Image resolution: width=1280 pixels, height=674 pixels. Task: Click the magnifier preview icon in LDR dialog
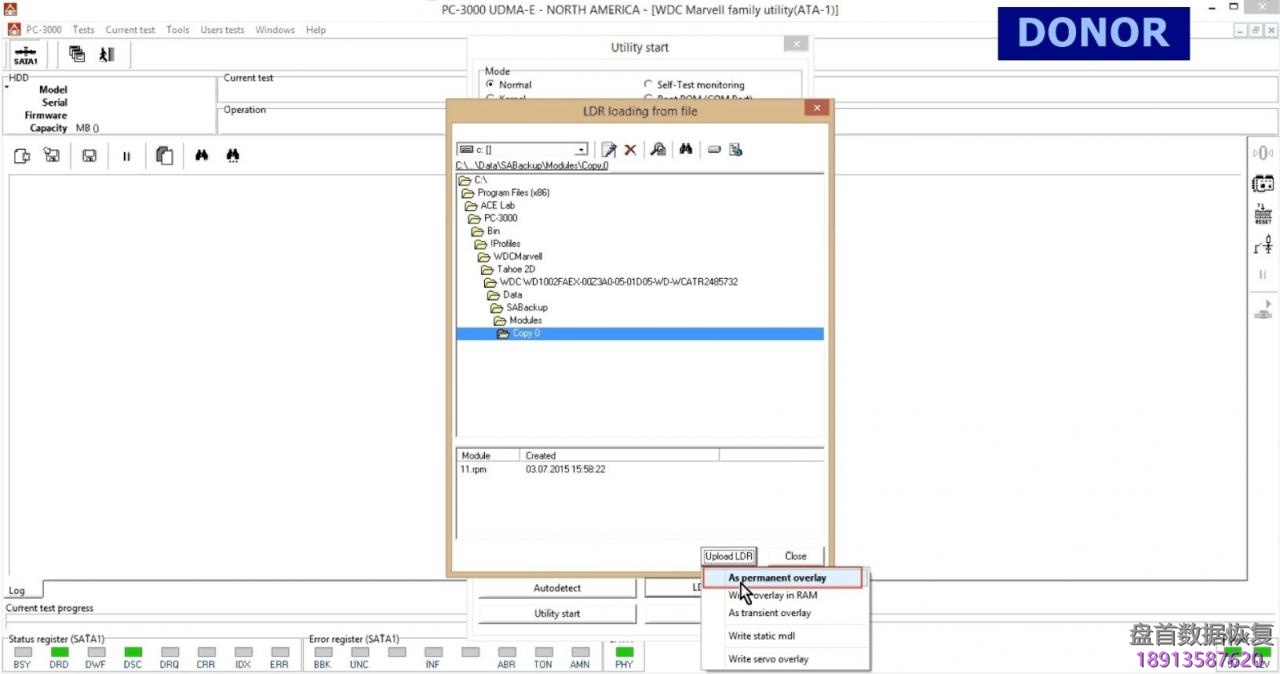tap(658, 150)
